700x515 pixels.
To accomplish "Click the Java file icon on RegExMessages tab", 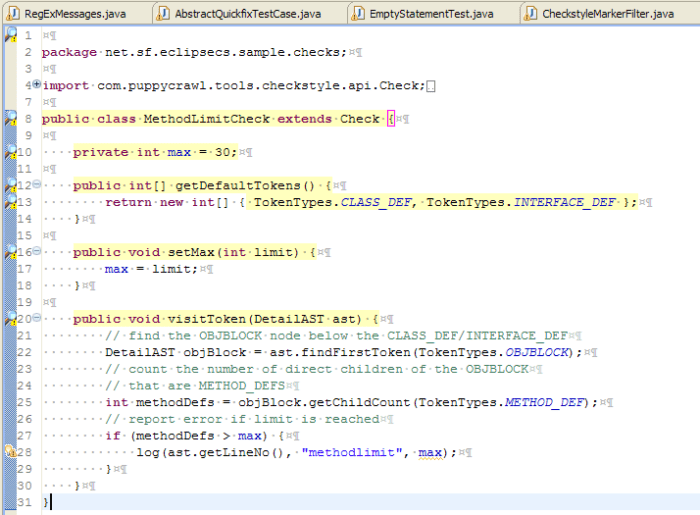I will click(13, 13).
